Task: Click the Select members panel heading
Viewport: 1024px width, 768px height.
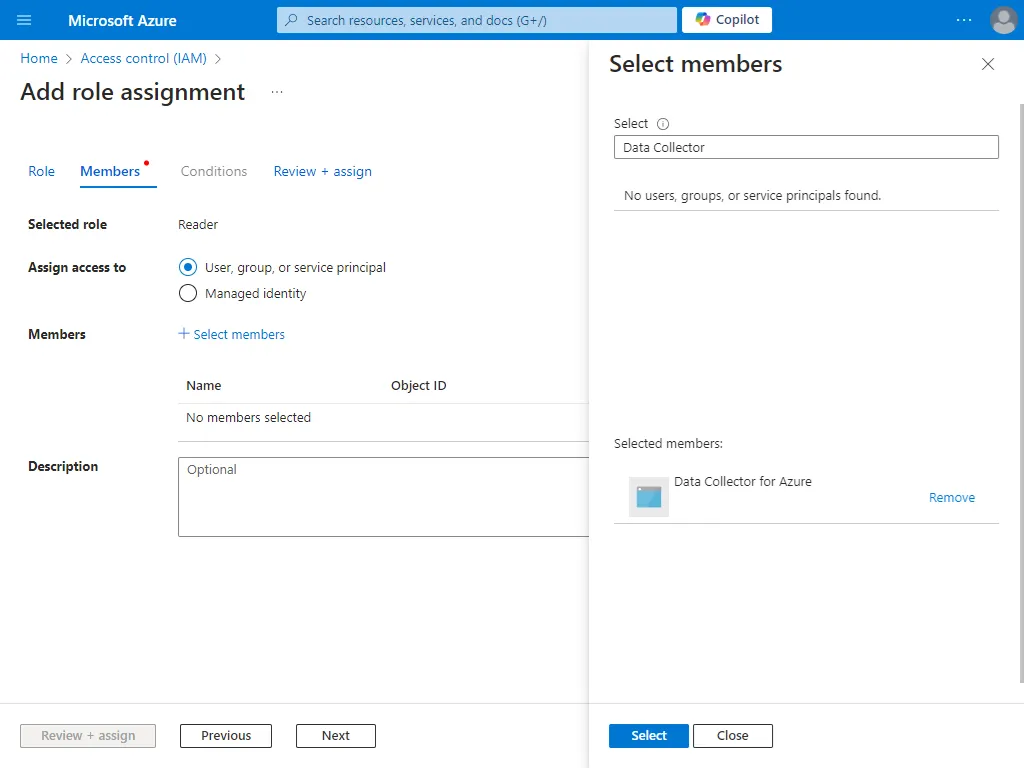Action: (x=696, y=64)
